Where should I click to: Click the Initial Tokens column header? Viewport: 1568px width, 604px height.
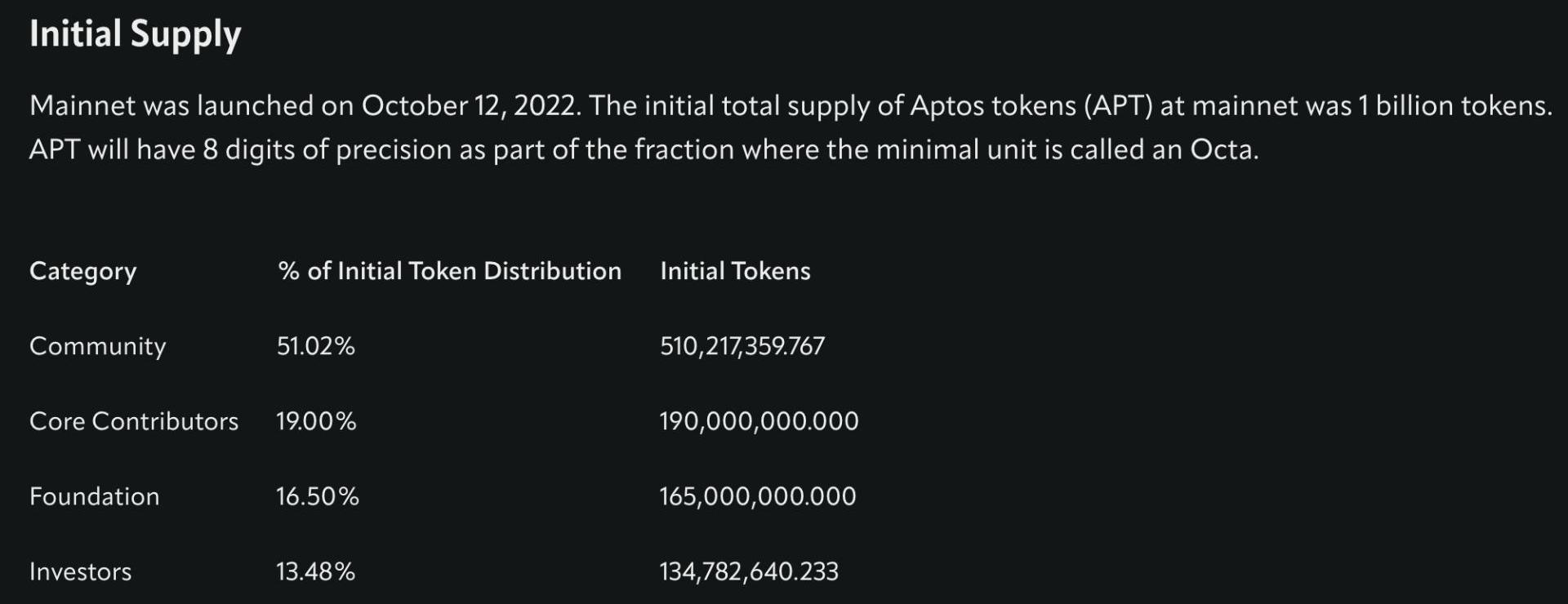click(735, 271)
